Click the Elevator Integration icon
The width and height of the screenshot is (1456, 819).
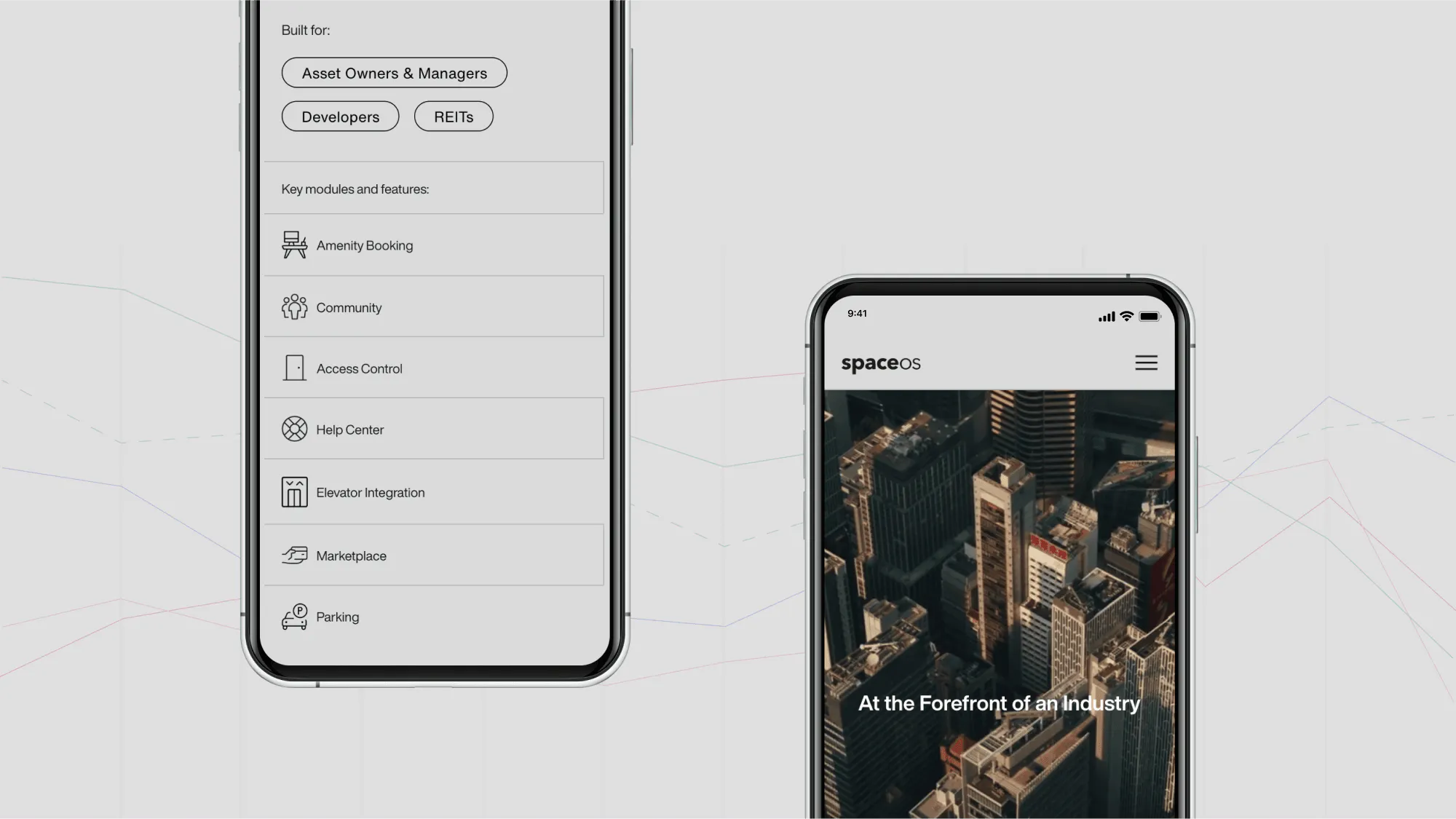click(294, 492)
